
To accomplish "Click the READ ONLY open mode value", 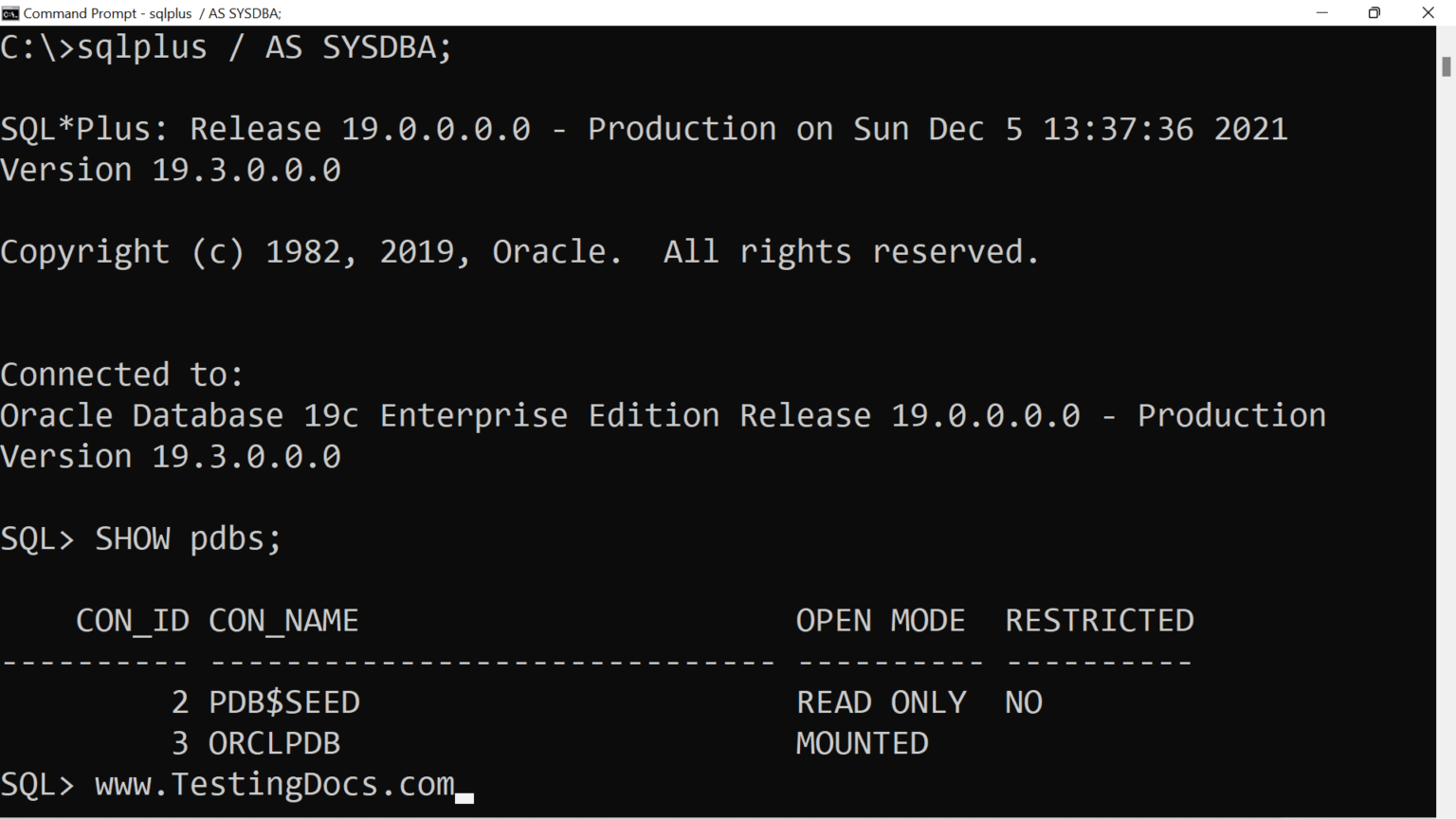I will [881, 701].
